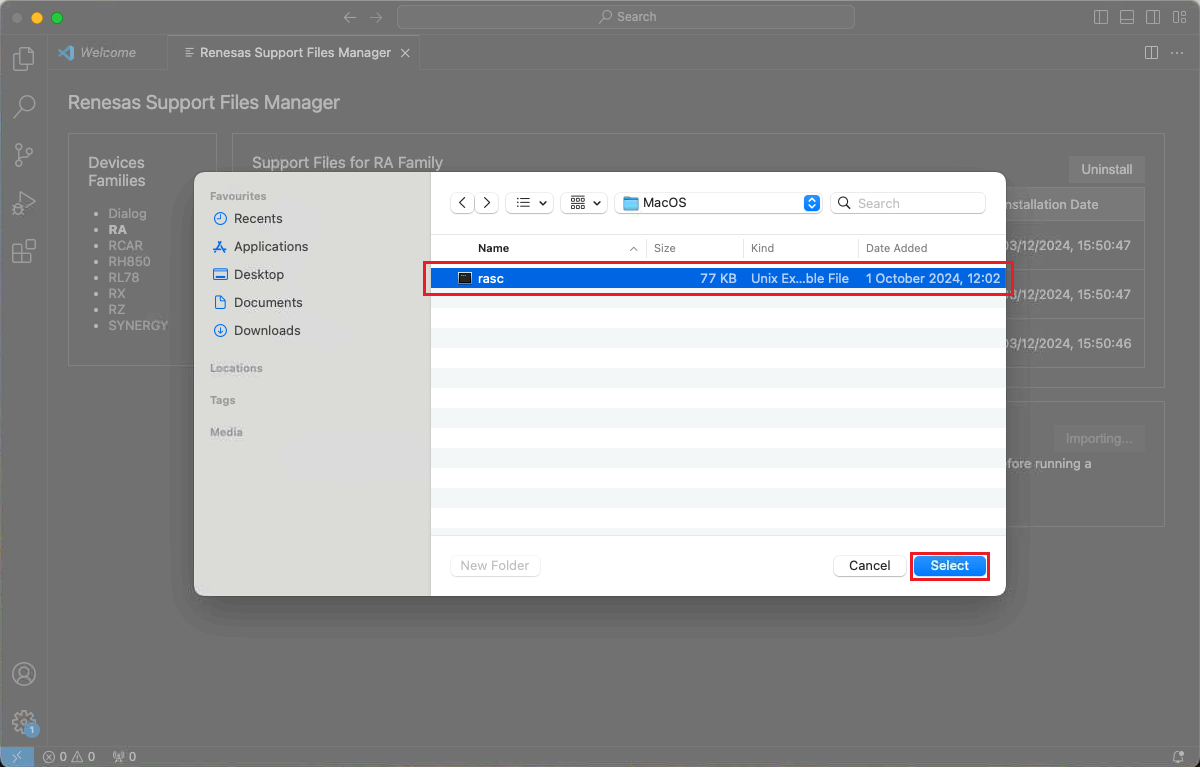Select Dialog device family
The height and width of the screenshot is (767, 1200).
(127, 213)
